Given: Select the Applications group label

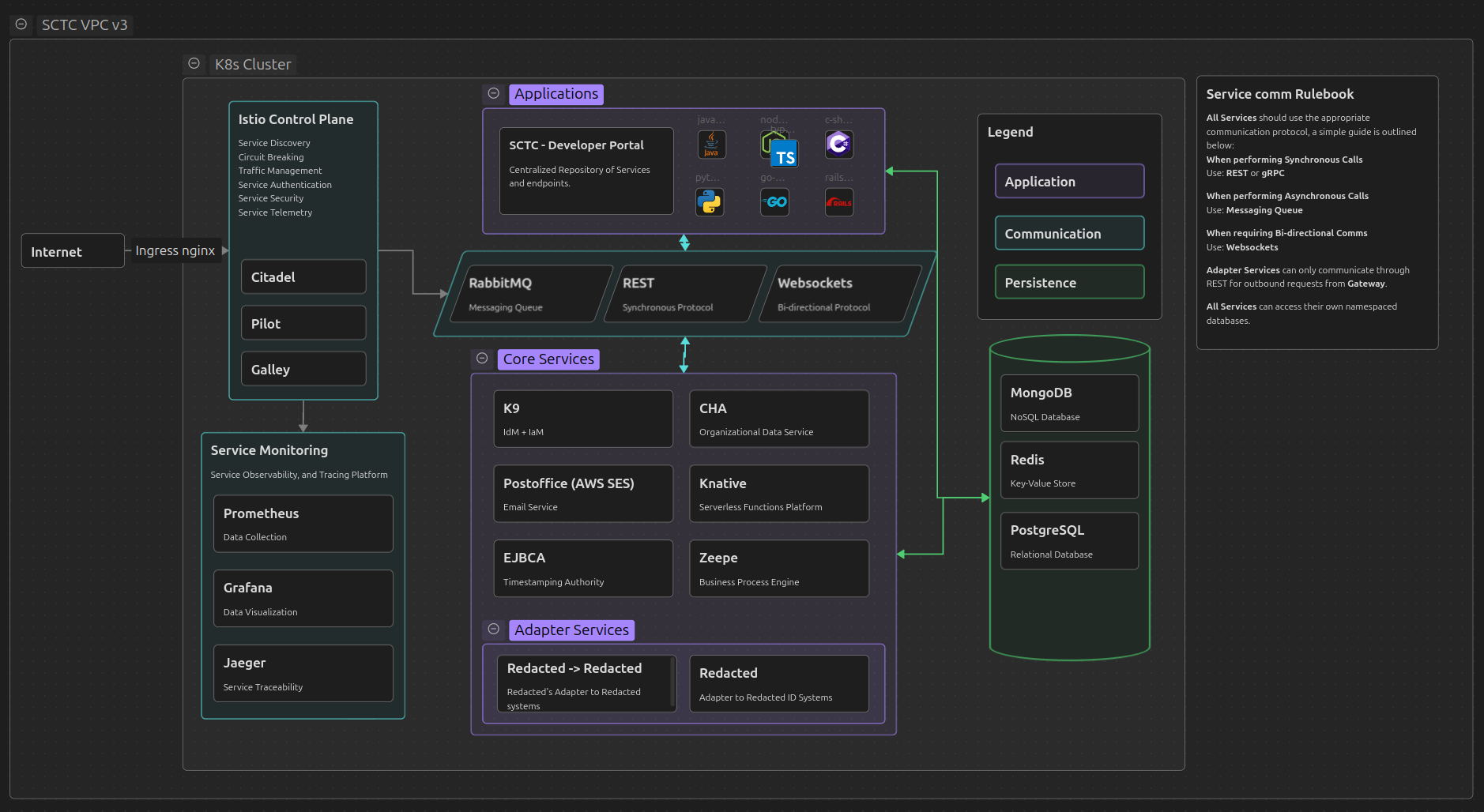Looking at the screenshot, I should (x=556, y=94).
